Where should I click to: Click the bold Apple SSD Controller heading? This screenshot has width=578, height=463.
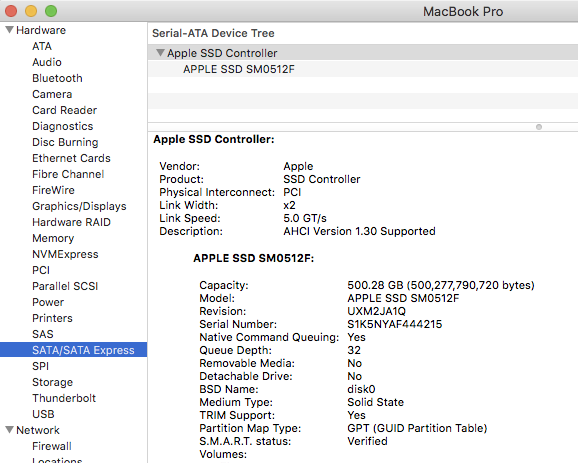tap(214, 139)
